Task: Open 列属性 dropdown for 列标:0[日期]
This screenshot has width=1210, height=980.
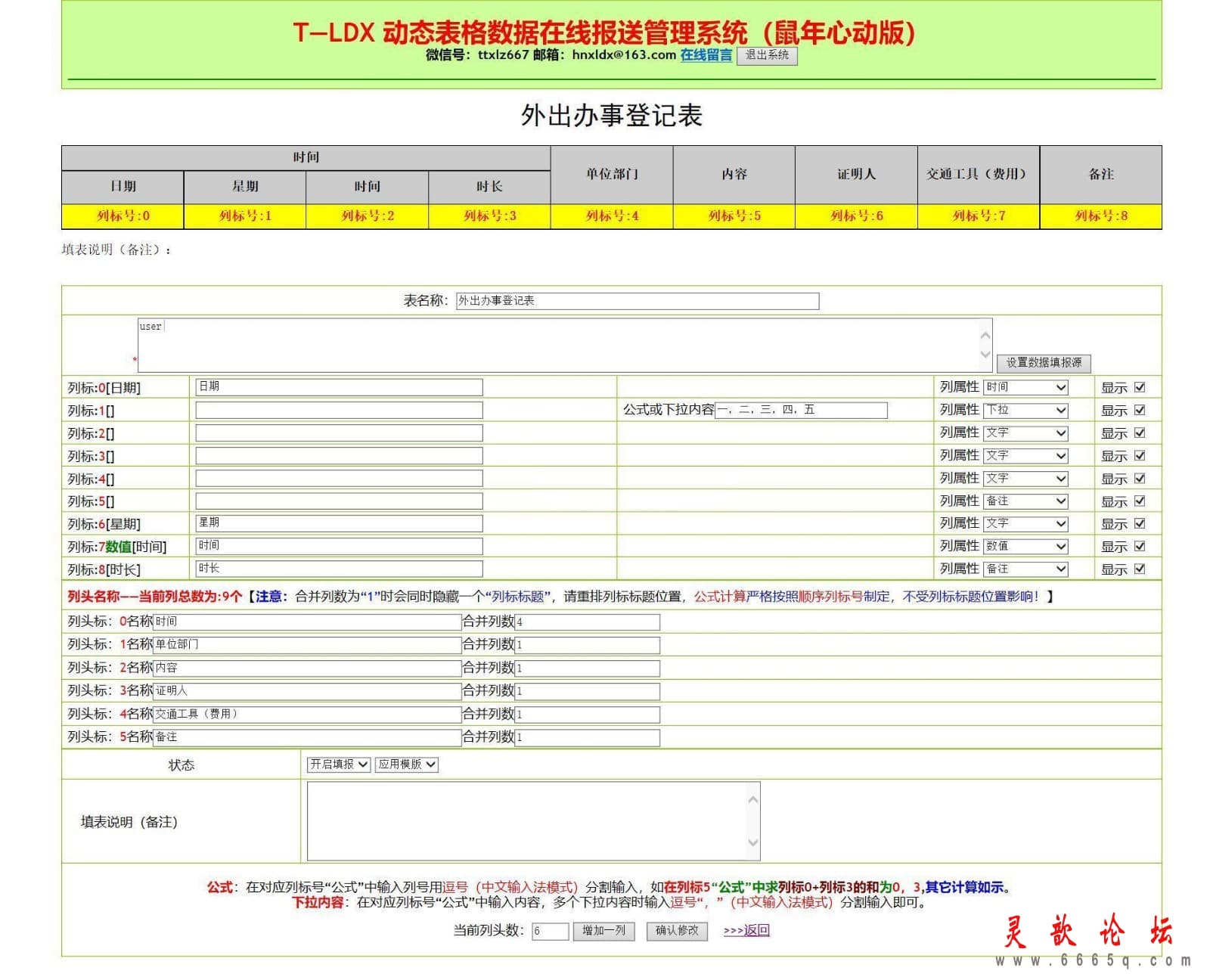Action: pyautogui.click(x=1025, y=387)
